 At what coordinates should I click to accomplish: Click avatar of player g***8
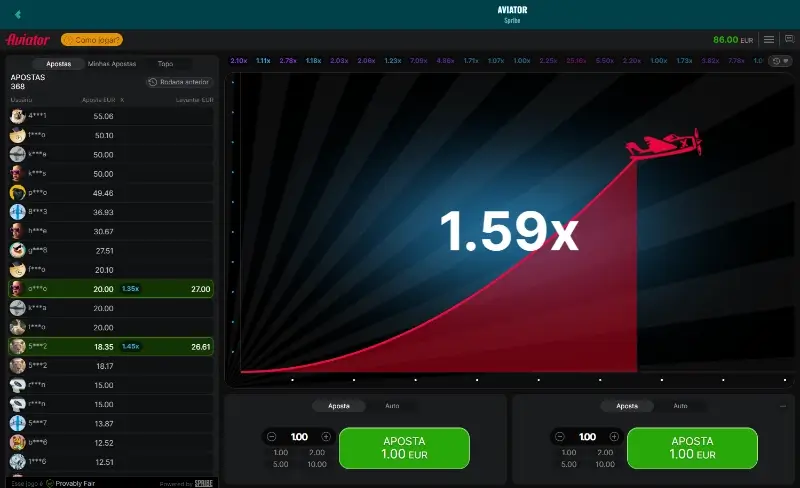click(18, 251)
